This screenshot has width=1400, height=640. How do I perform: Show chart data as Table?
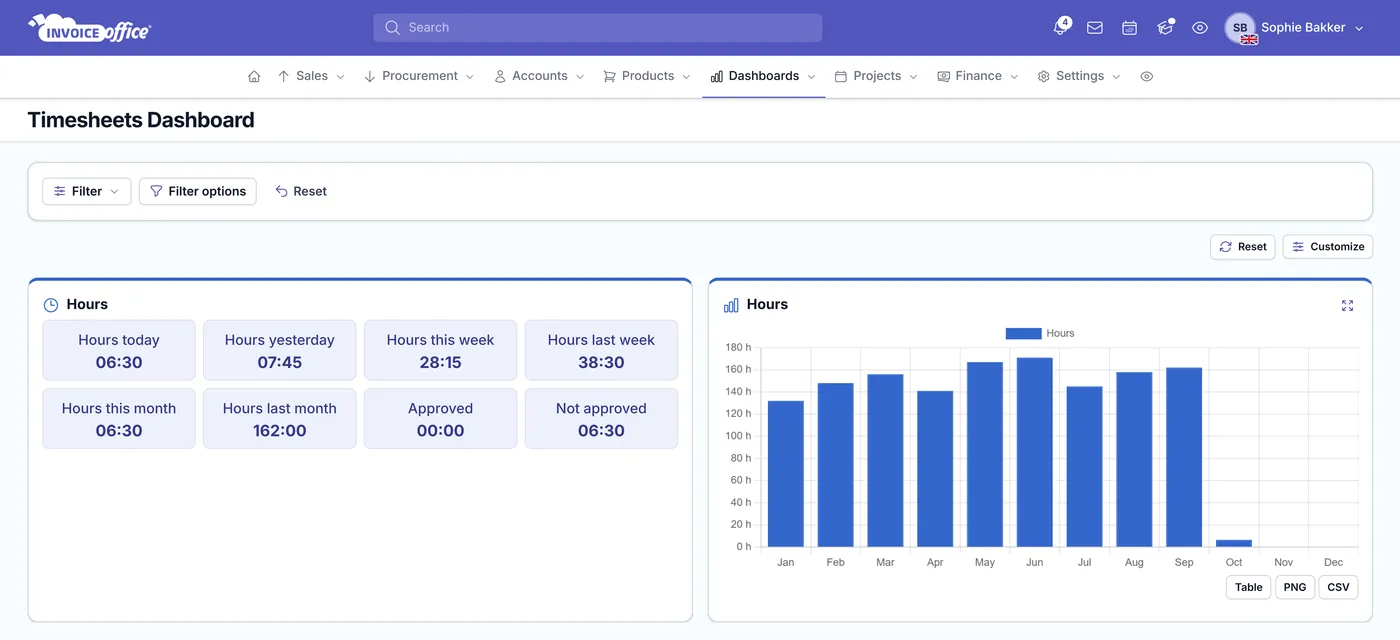click(1249, 587)
